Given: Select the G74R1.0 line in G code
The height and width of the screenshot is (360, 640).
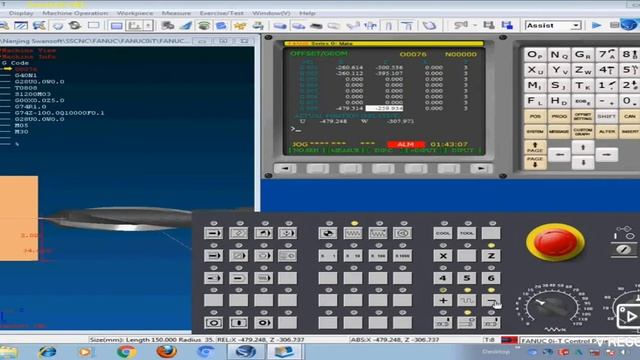Looking at the screenshot, I should pos(31,107).
